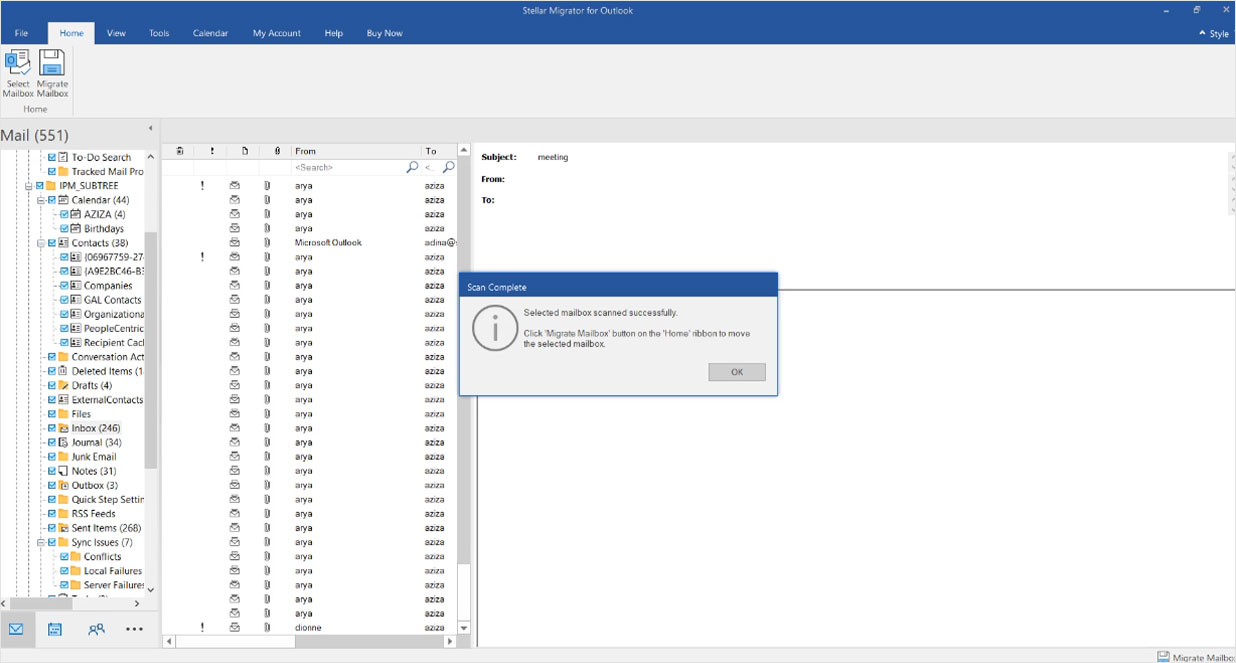Image resolution: width=1236 pixels, height=663 pixels.
Task: Uncheck the Companies contacts checkbox
Action: pyautogui.click(x=64, y=285)
